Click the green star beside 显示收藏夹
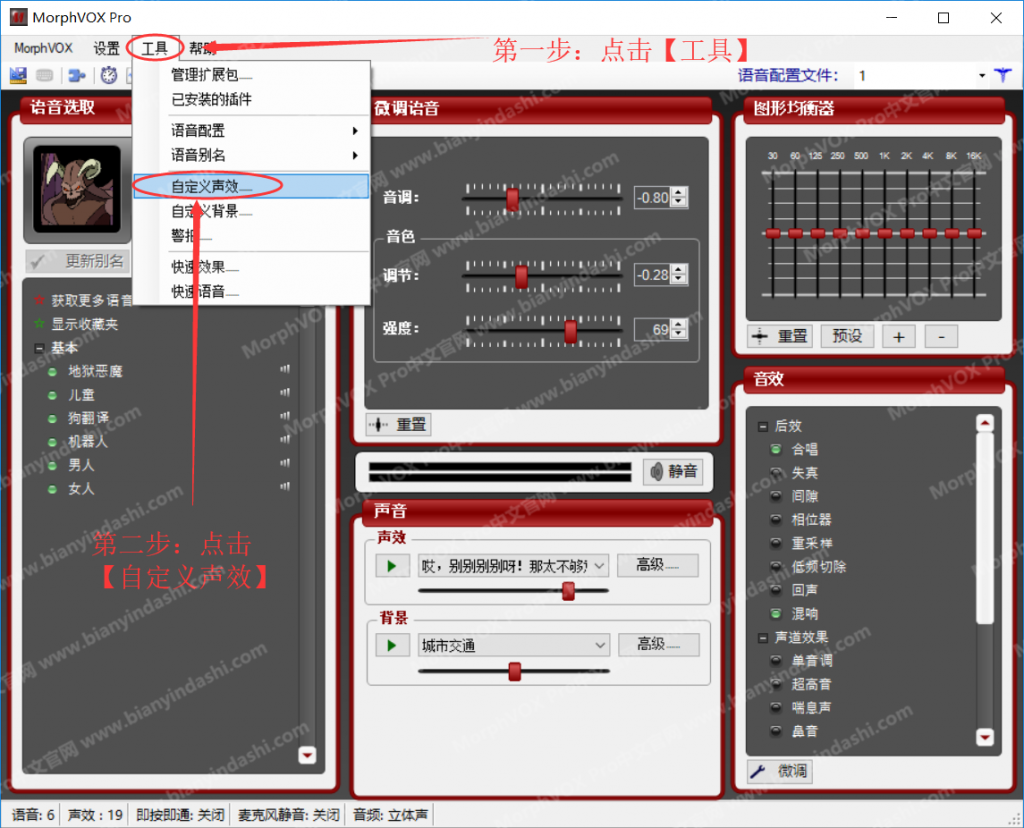The height and width of the screenshot is (828, 1024). 39,324
